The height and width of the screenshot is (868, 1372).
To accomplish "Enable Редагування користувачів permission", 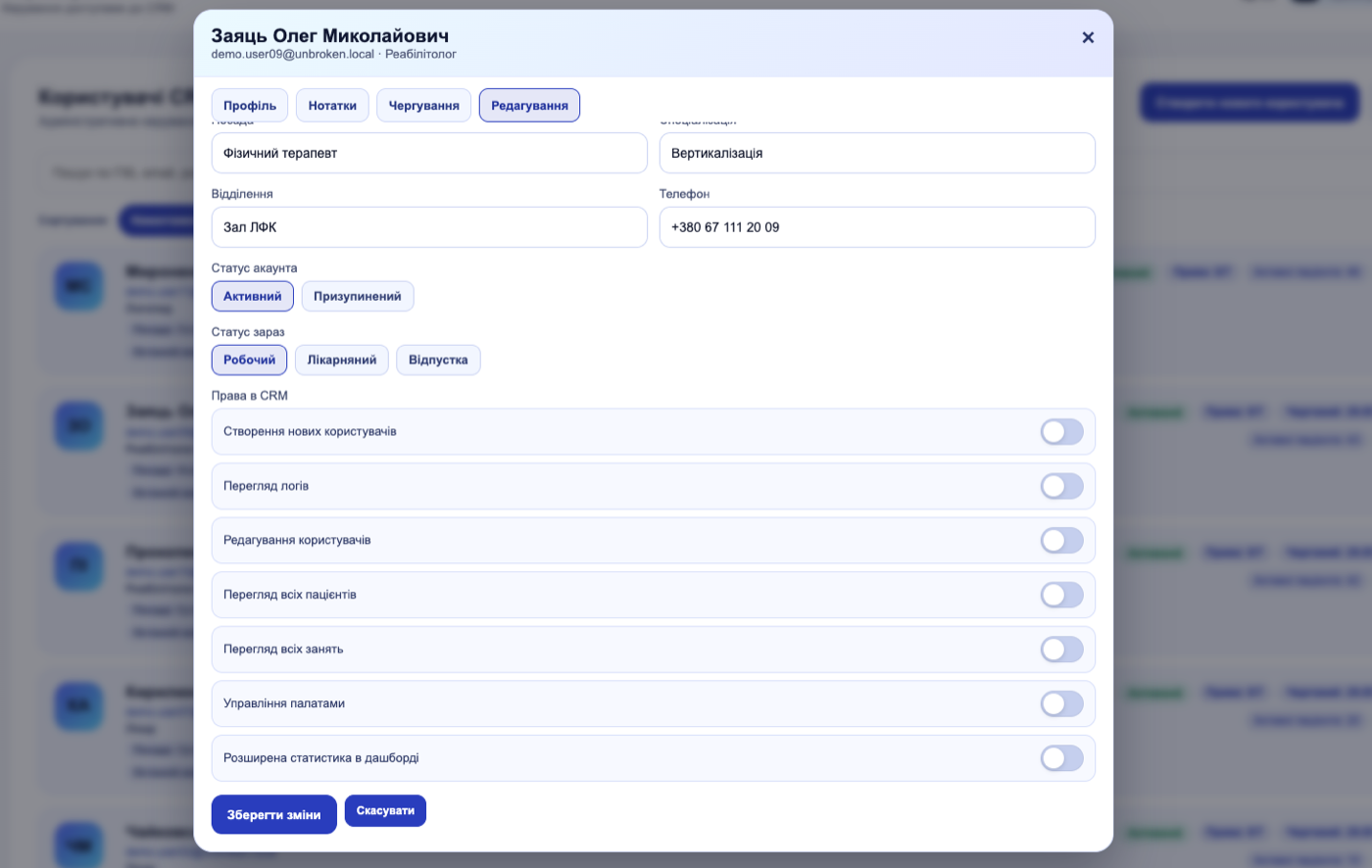I will [x=1062, y=541].
